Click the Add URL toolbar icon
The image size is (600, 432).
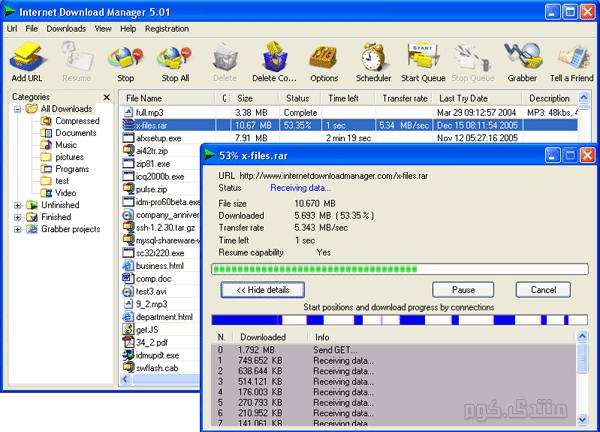click(x=26, y=58)
